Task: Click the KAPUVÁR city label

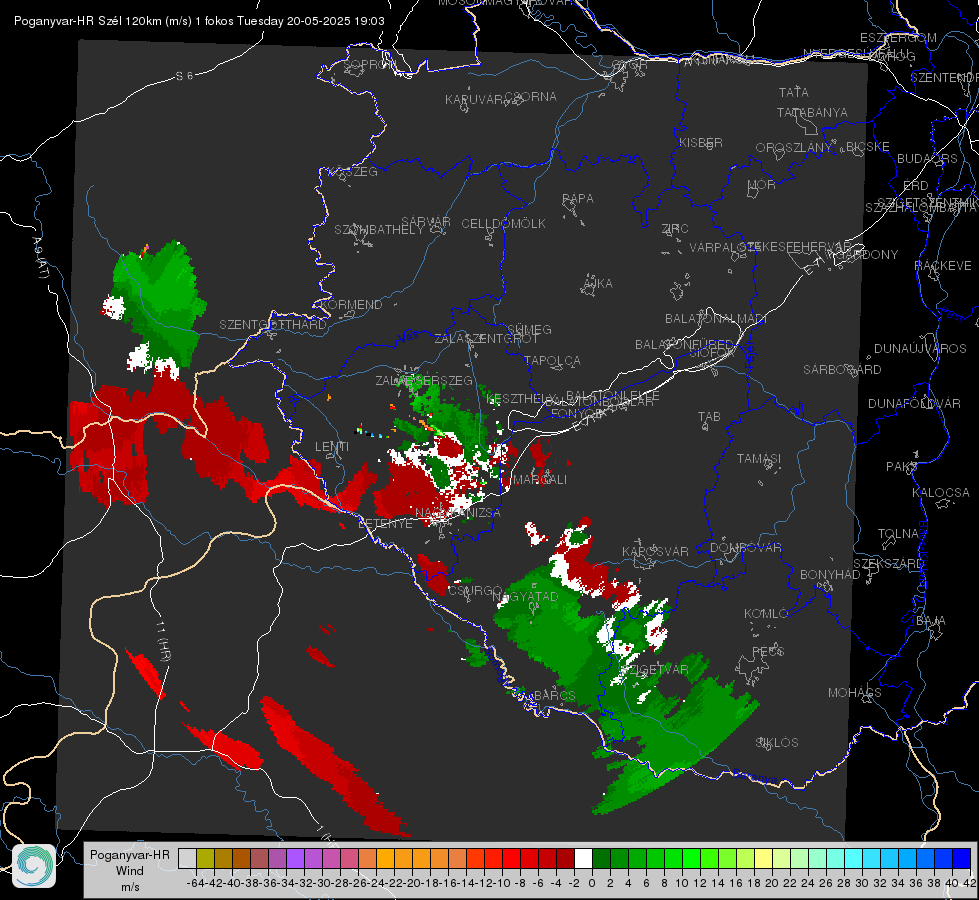Action: [474, 100]
